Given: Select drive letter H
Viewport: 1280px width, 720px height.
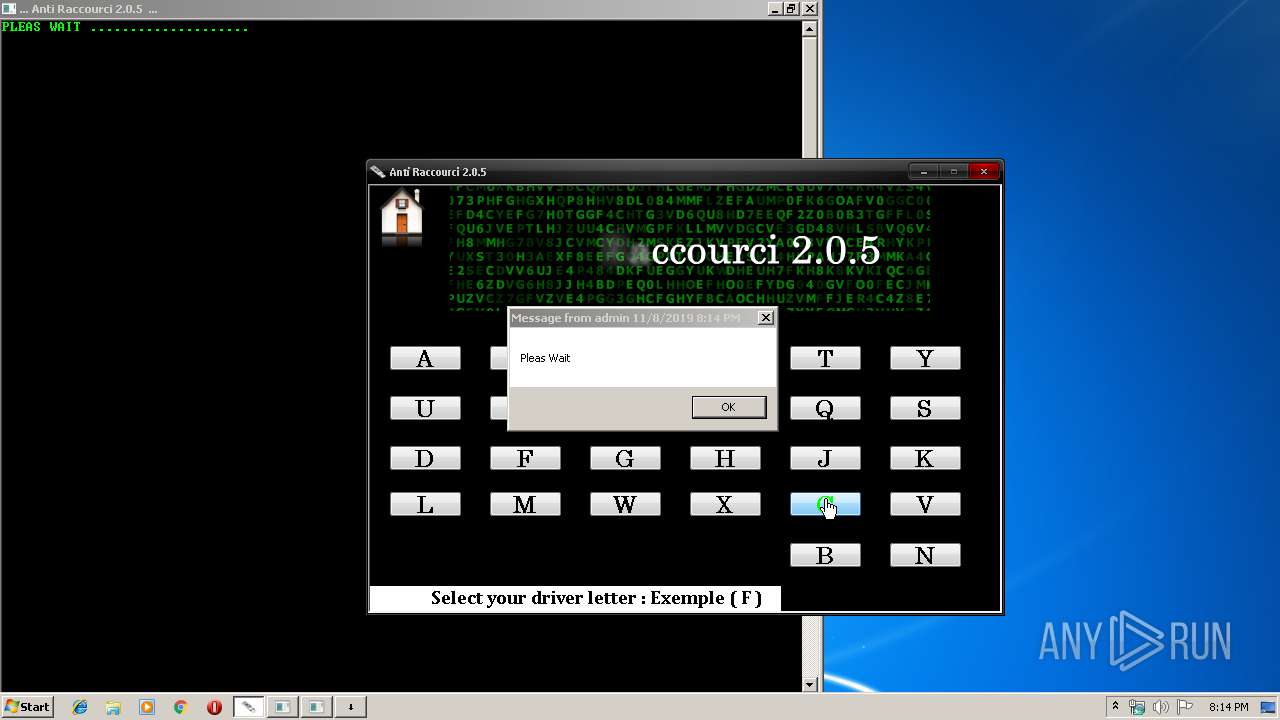Looking at the screenshot, I should 725,458.
